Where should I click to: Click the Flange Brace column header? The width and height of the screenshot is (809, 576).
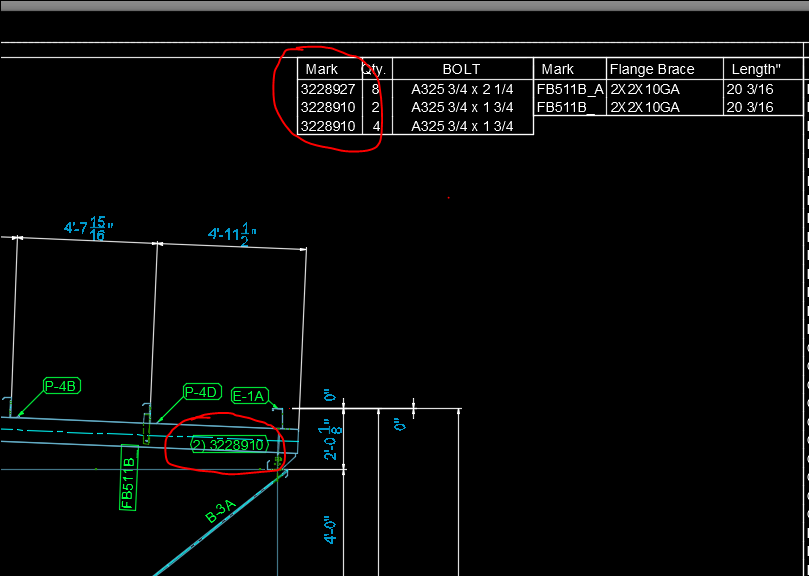651,68
